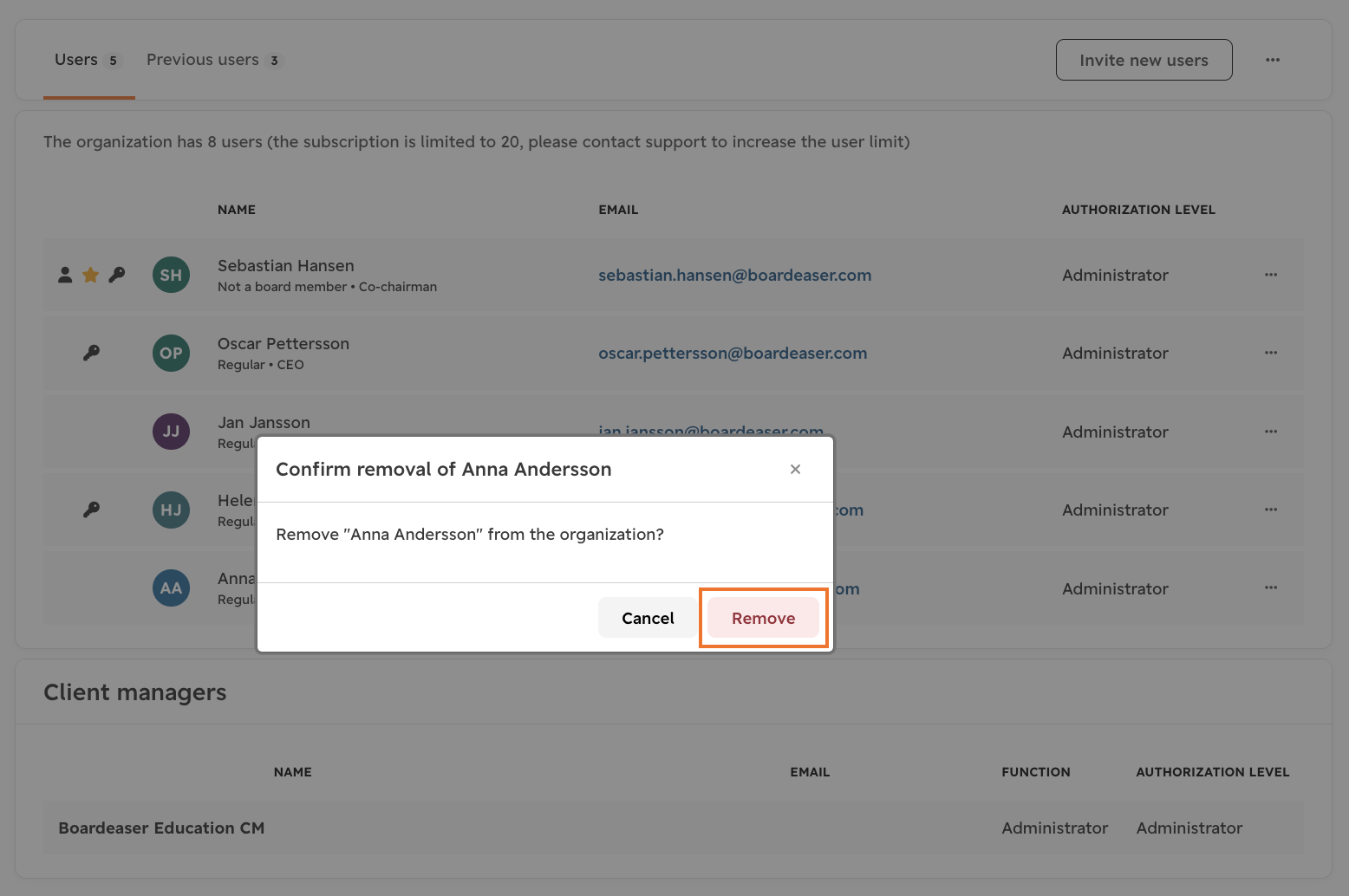Click the key icon in the HJ row
1349x896 pixels.
[91, 510]
